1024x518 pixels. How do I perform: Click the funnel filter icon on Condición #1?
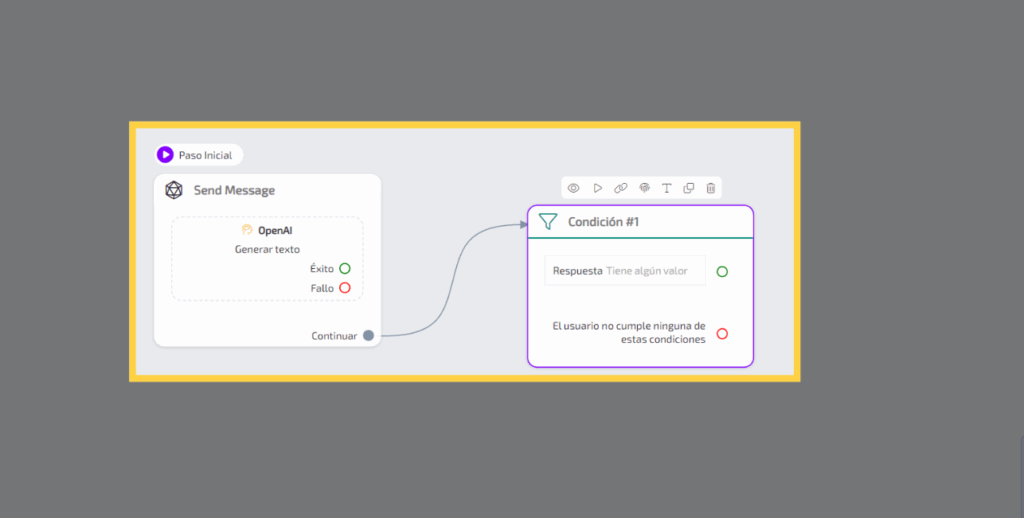[x=548, y=222]
